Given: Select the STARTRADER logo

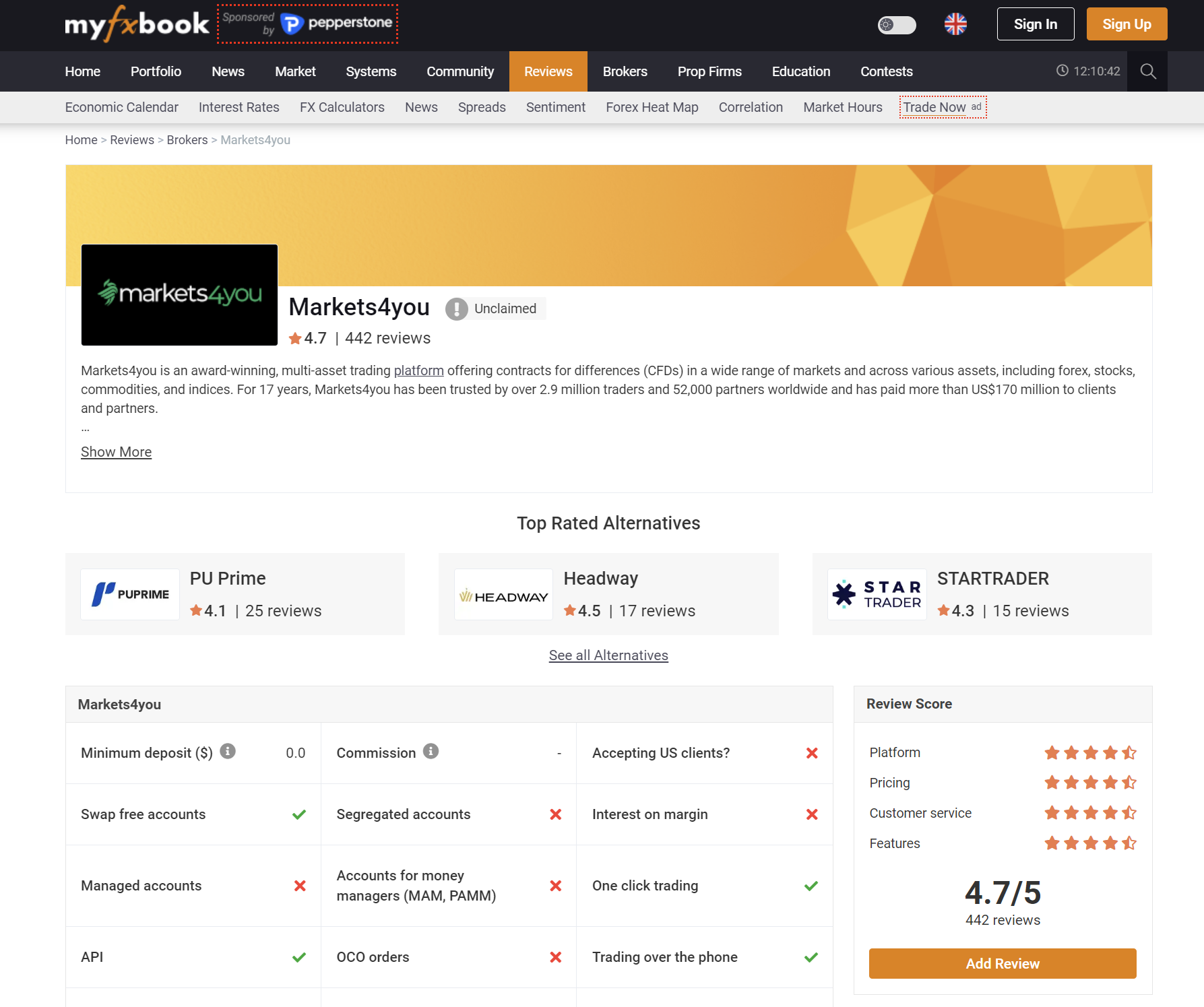Looking at the screenshot, I should [877, 594].
